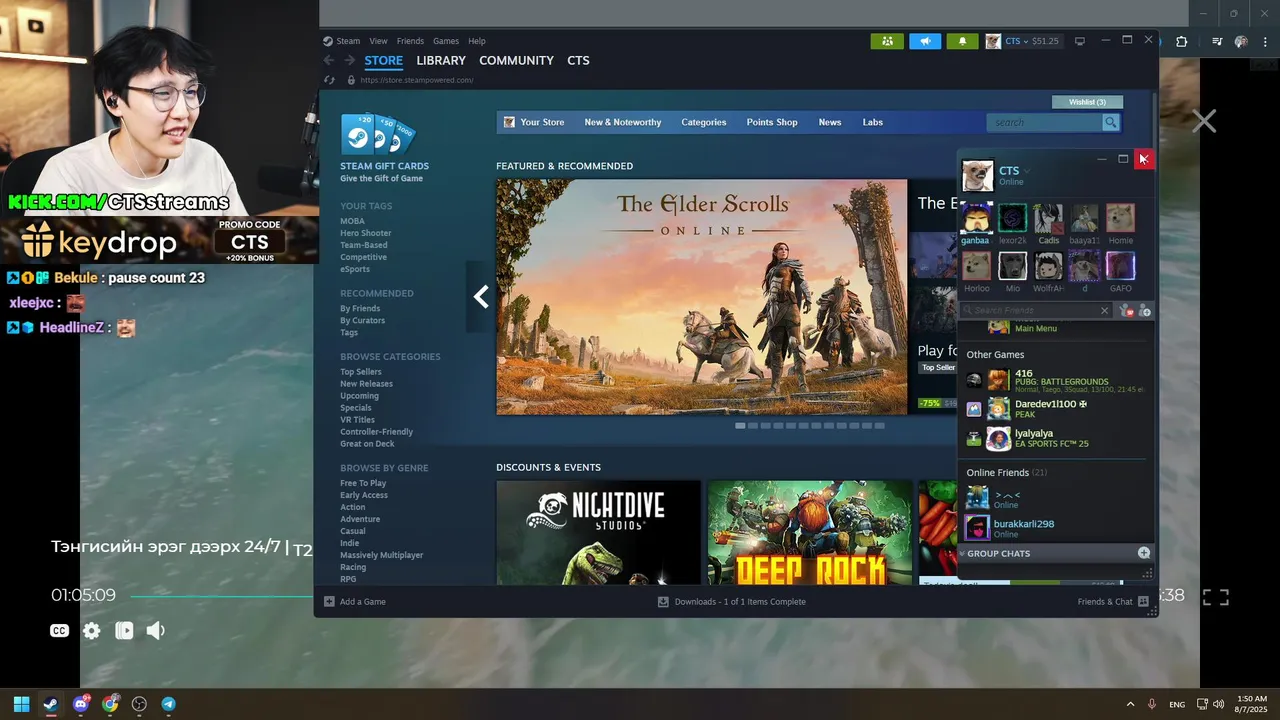Switch to the LIBRARY tab

click(441, 61)
